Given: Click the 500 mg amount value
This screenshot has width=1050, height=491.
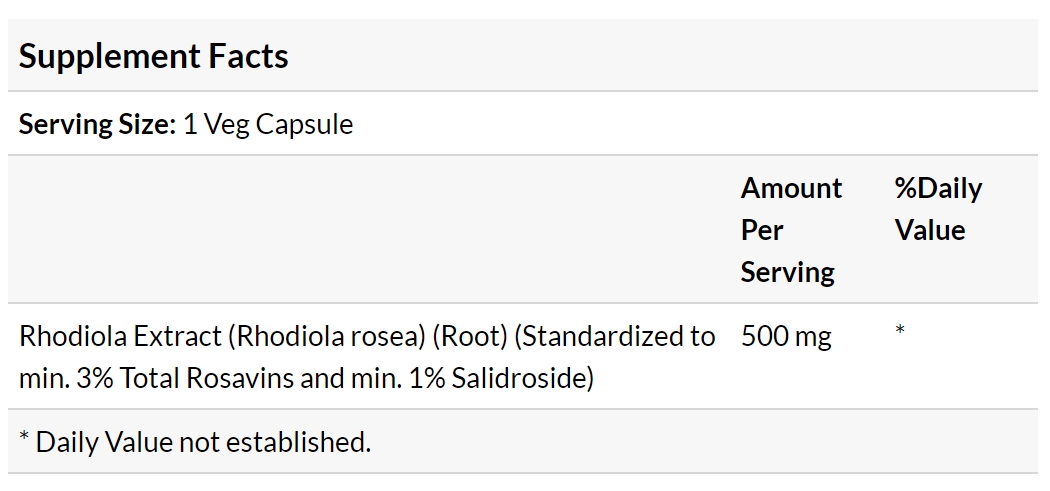Looking at the screenshot, I should 786,337.
